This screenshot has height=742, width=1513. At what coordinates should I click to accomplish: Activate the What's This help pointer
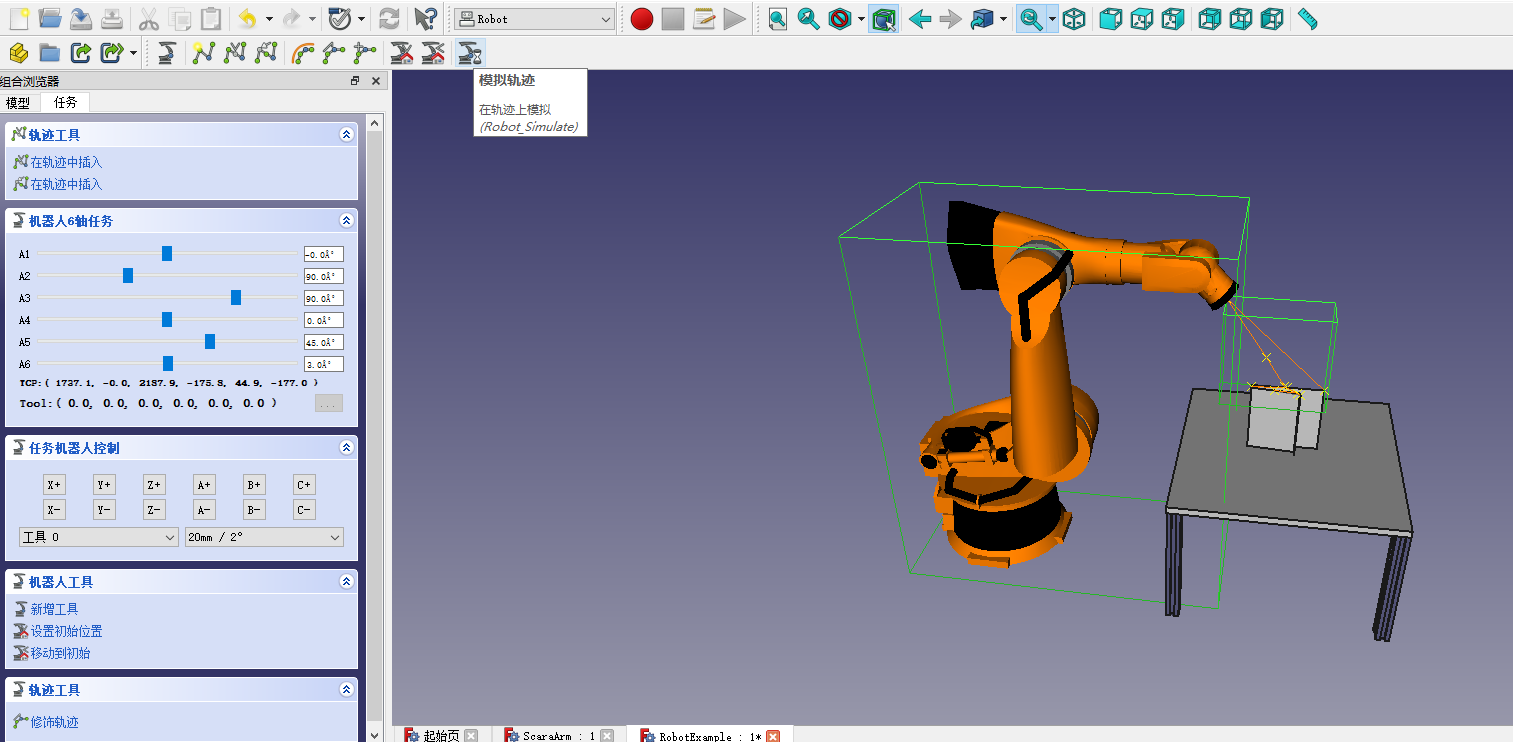tap(425, 18)
